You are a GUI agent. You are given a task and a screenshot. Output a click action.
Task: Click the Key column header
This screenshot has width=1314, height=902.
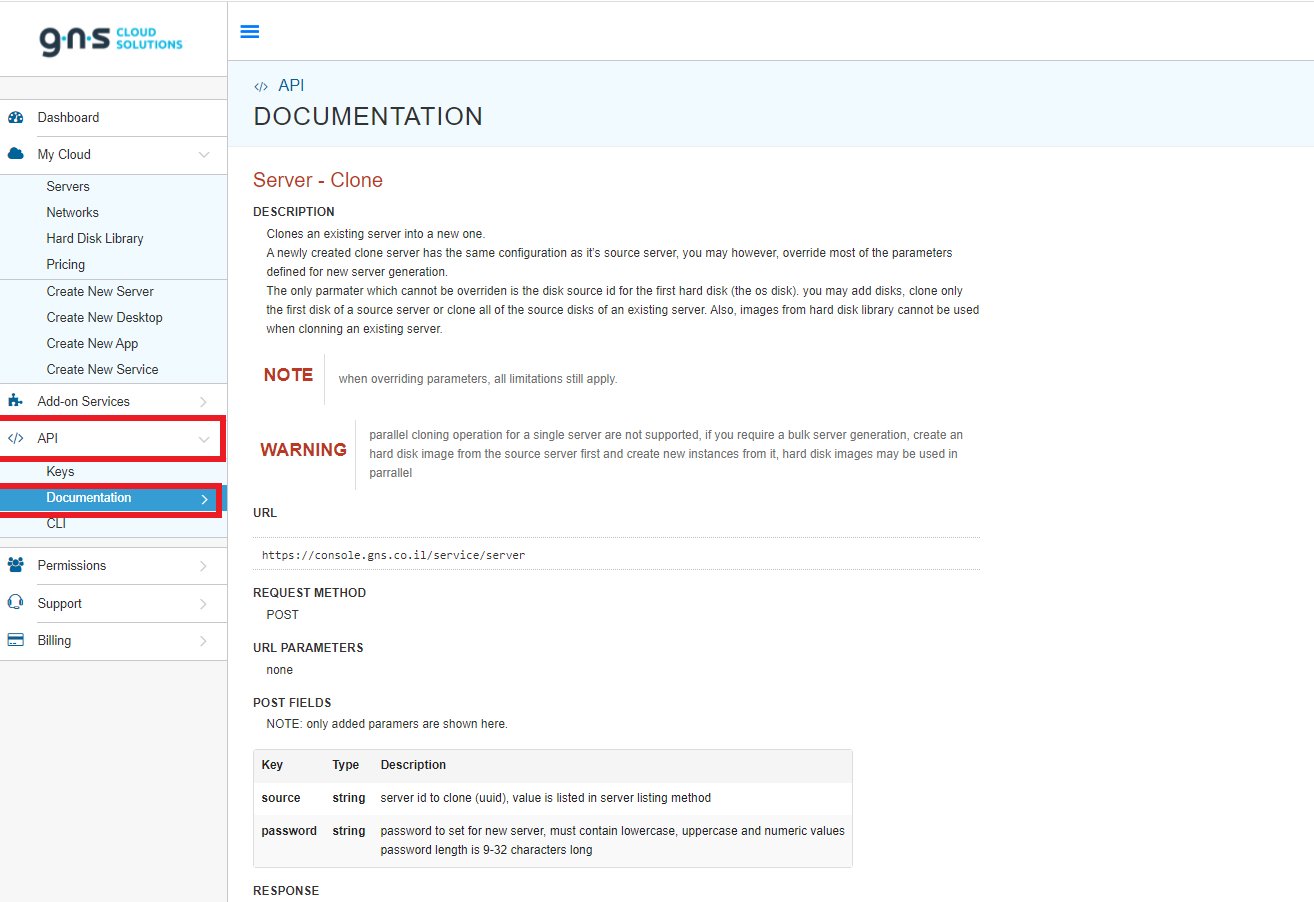[x=272, y=764]
